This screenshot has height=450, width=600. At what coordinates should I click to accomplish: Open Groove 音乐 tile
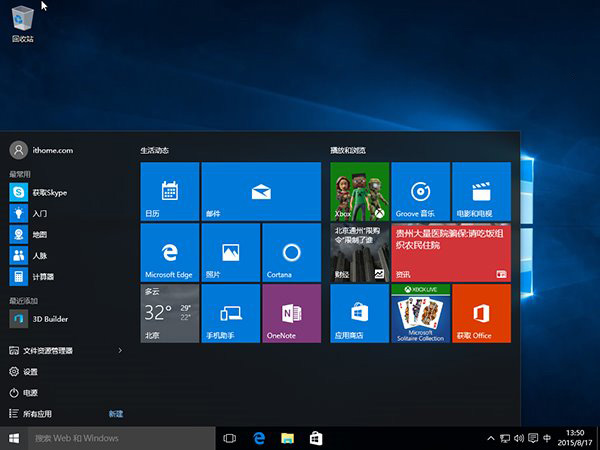[x=420, y=192]
